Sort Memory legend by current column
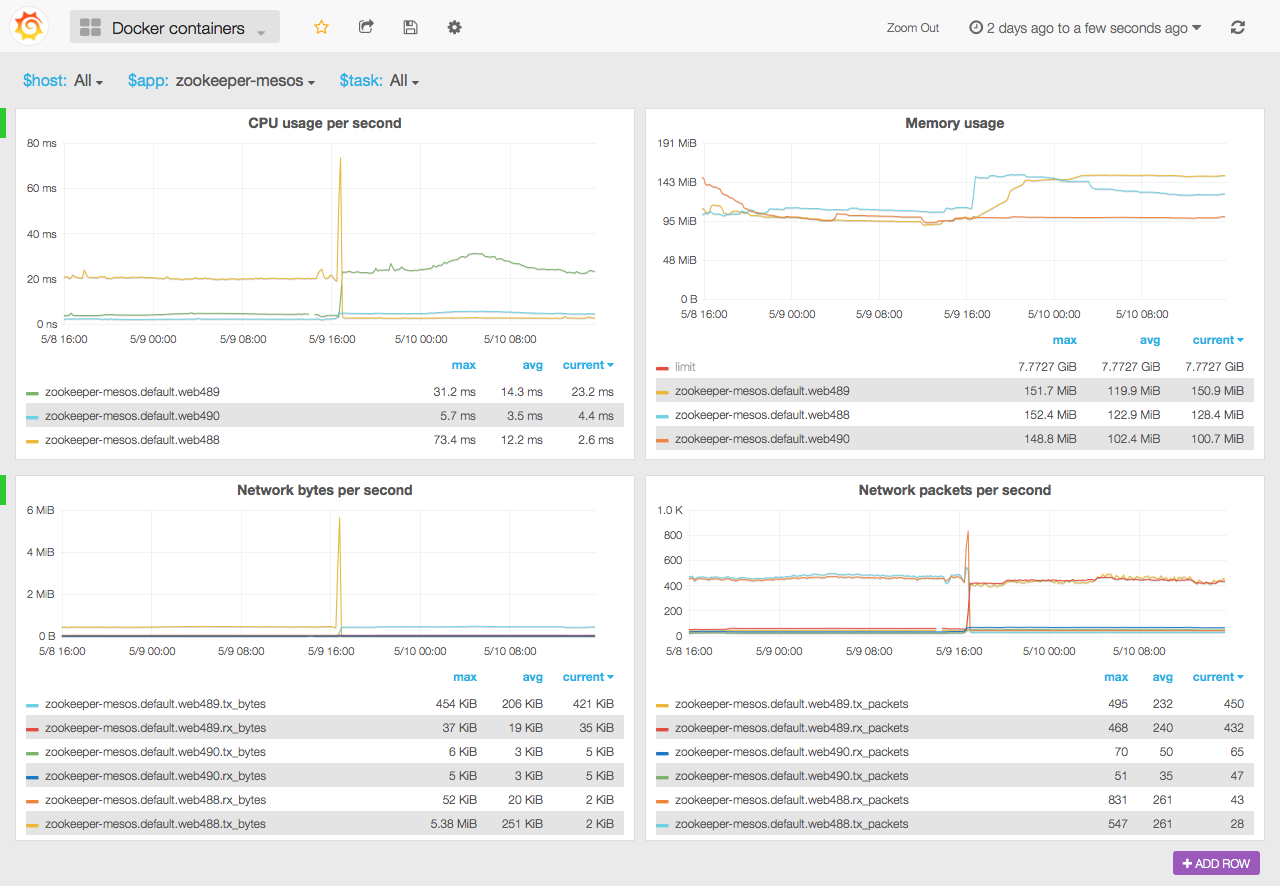Viewport: 1280px width, 886px height. pos(1218,340)
